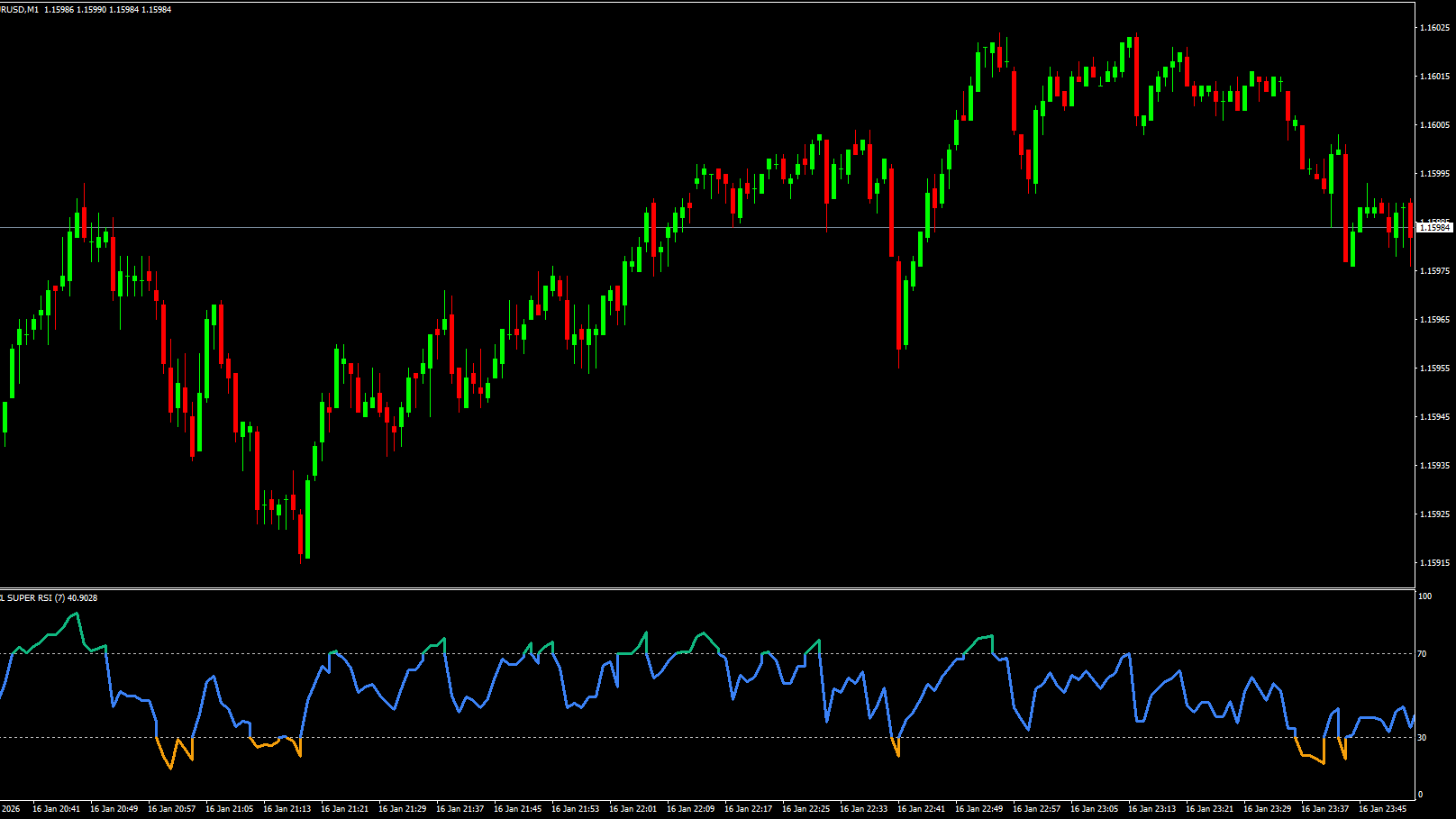This screenshot has width=1456, height=819.
Task: Click the RSI scale value 0
Action: 1421,795
